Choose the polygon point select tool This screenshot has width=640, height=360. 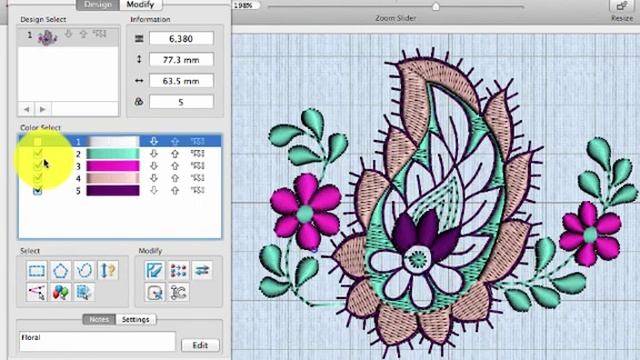(60, 271)
